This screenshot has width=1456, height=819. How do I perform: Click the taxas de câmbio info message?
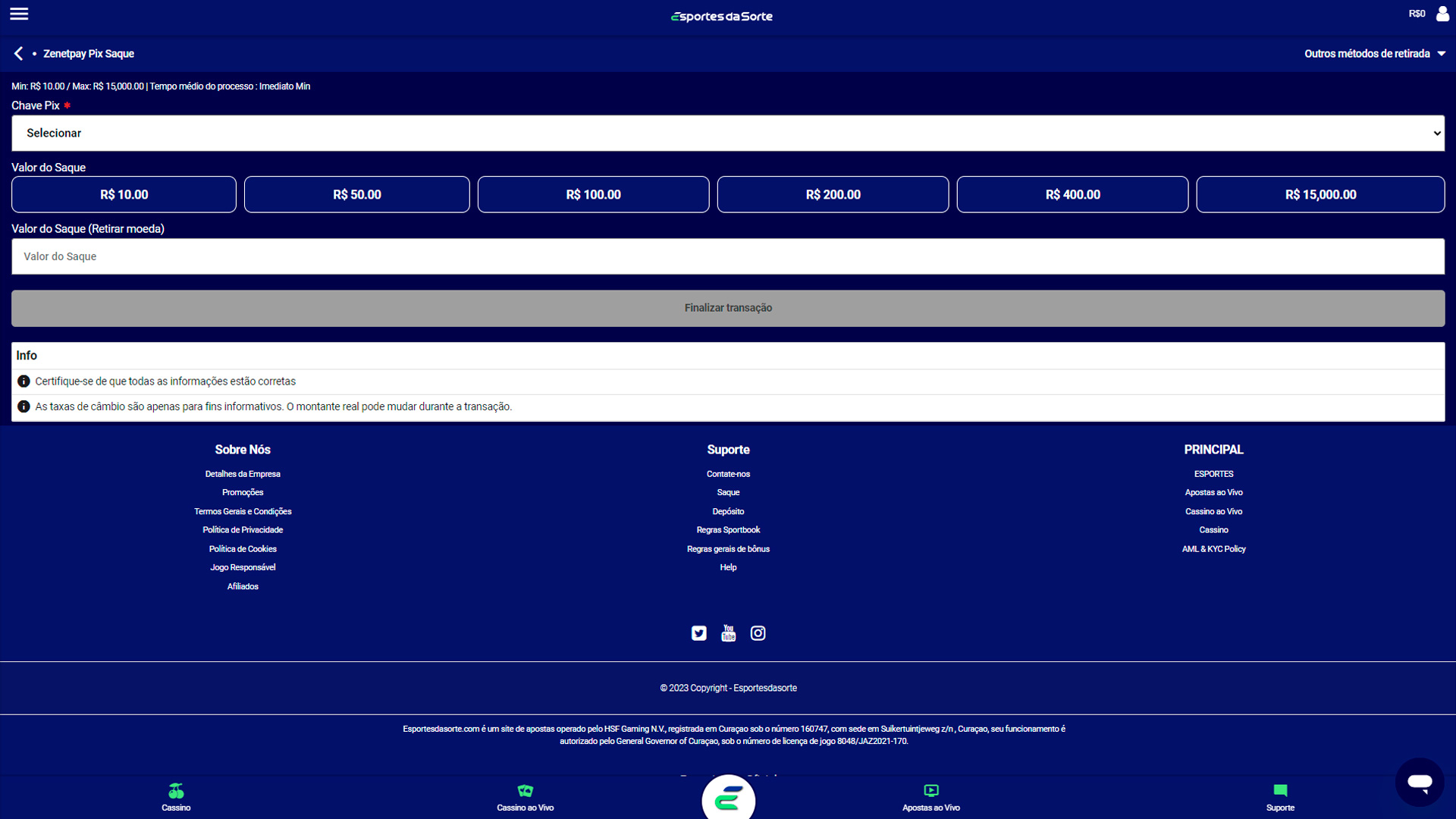tap(273, 407)
